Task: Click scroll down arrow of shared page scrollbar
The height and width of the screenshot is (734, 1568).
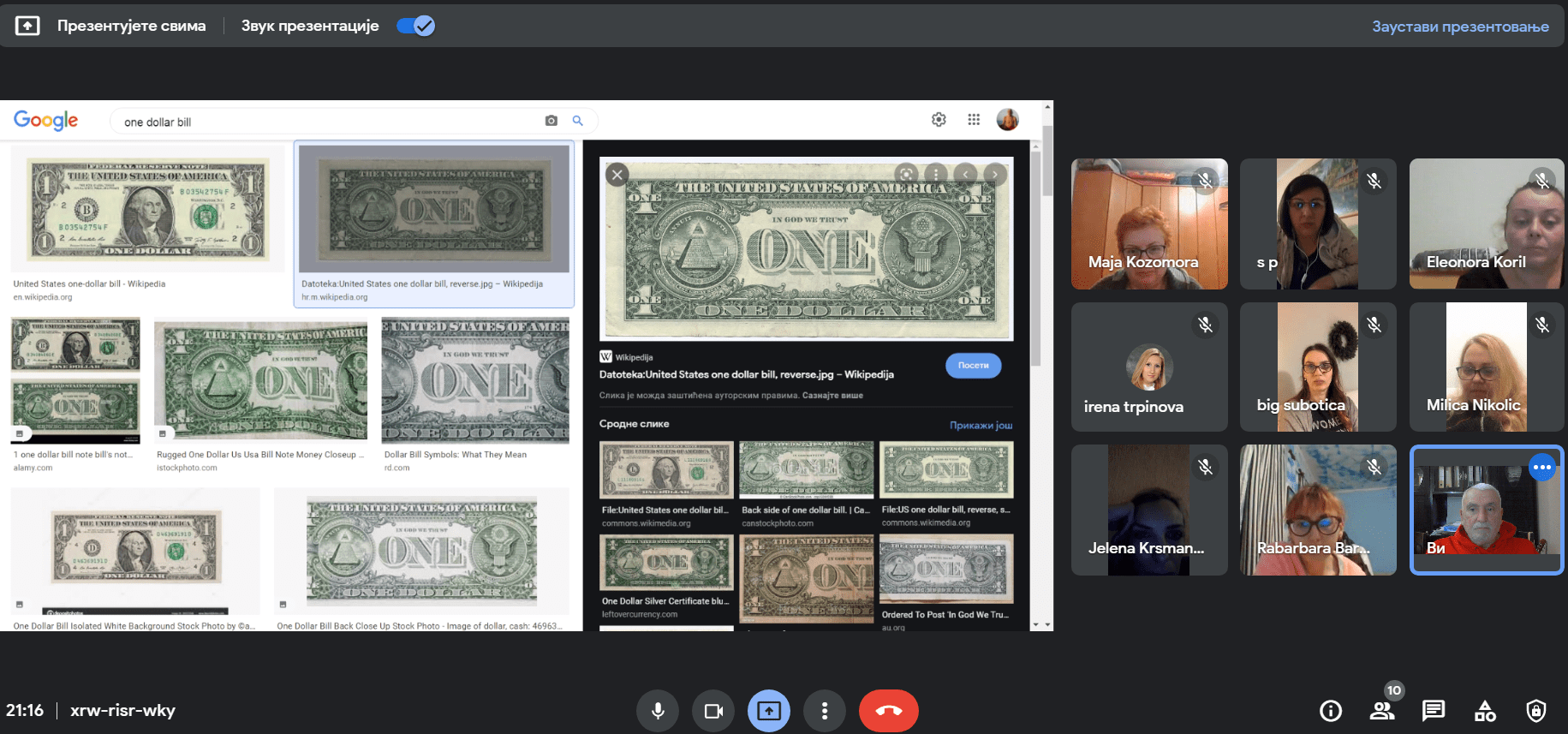Action: coord(1046,624)
